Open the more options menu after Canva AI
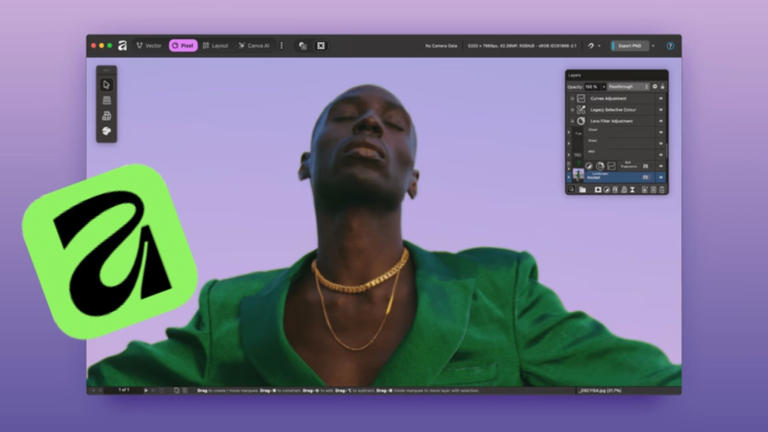 pos(281,45)
